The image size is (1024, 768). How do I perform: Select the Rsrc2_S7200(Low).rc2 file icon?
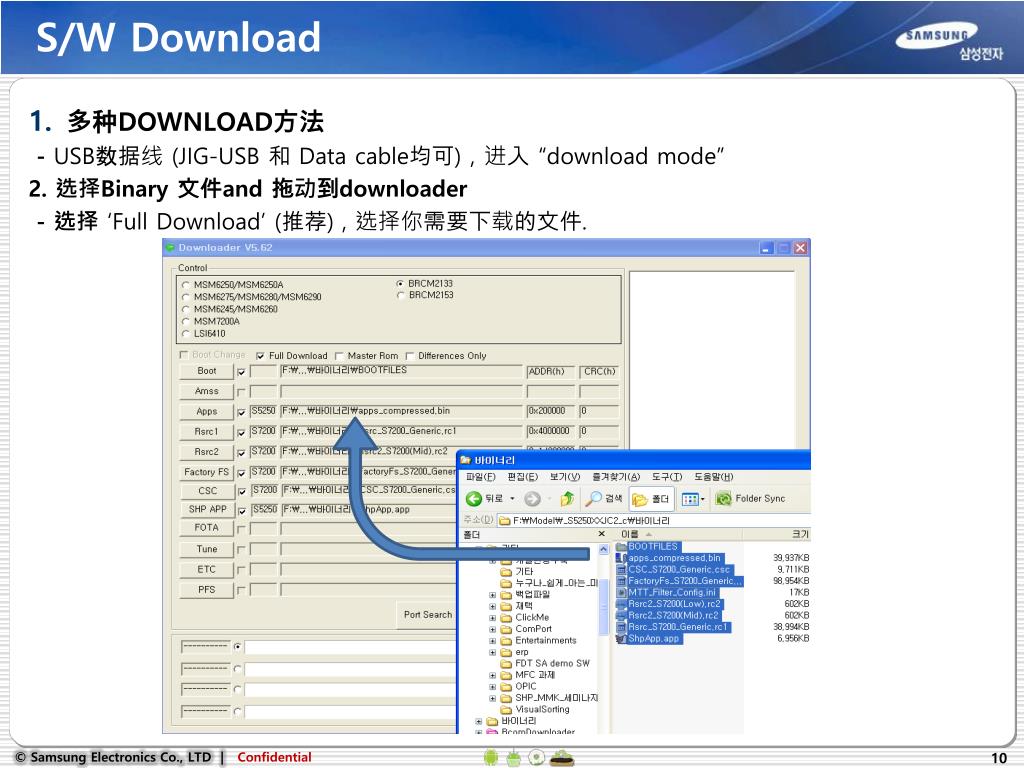(621, 604)
